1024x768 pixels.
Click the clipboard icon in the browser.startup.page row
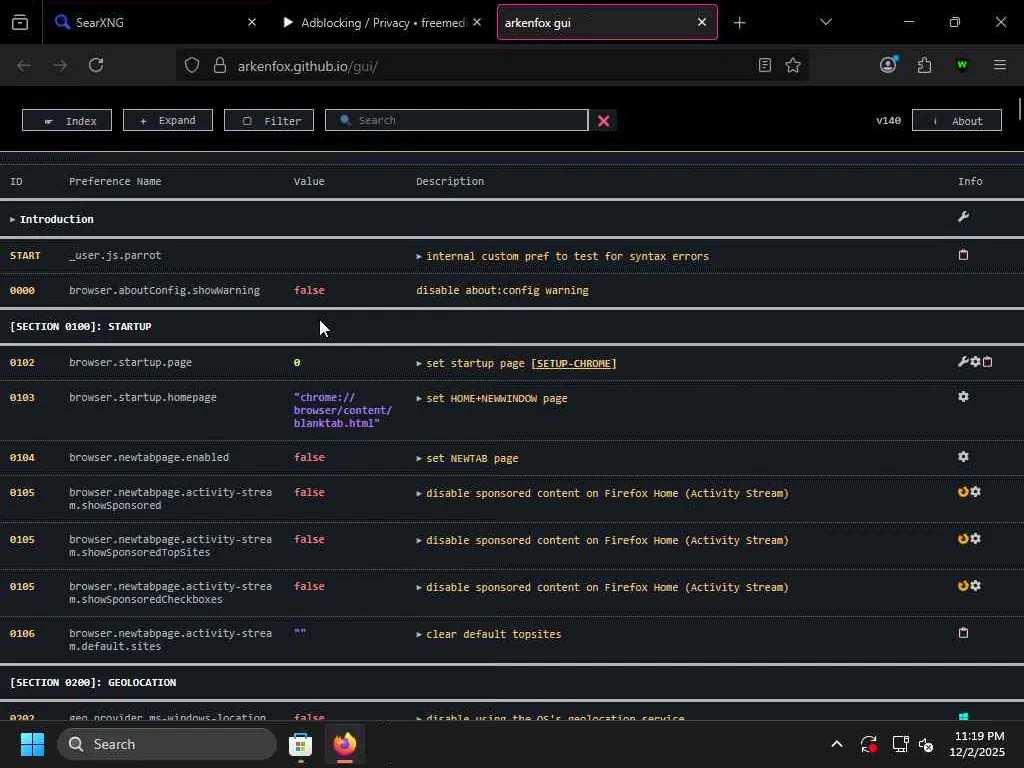click(987, 362)
